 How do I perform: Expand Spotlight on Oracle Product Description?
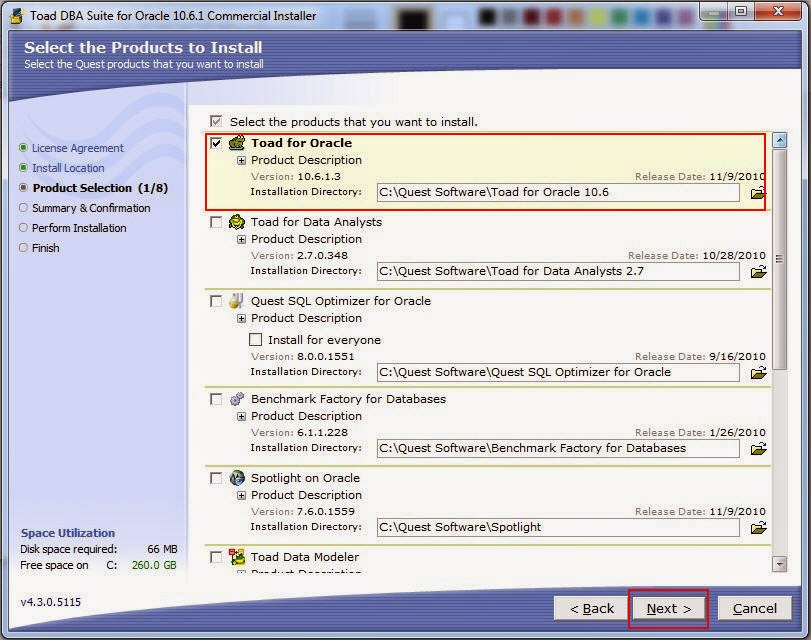pyautogui.click(x=241, y=496)
